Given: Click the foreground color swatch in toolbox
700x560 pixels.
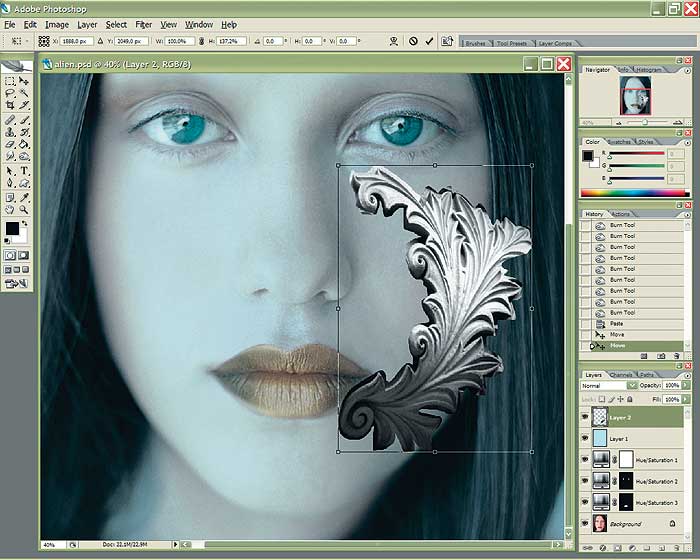Looking at the screenshot, I should tap(12, 229).
